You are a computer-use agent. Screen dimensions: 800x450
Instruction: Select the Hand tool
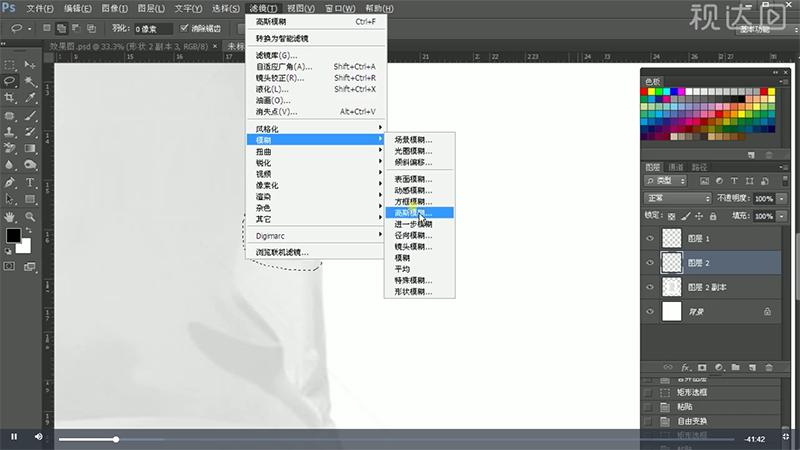click(9, 216)
